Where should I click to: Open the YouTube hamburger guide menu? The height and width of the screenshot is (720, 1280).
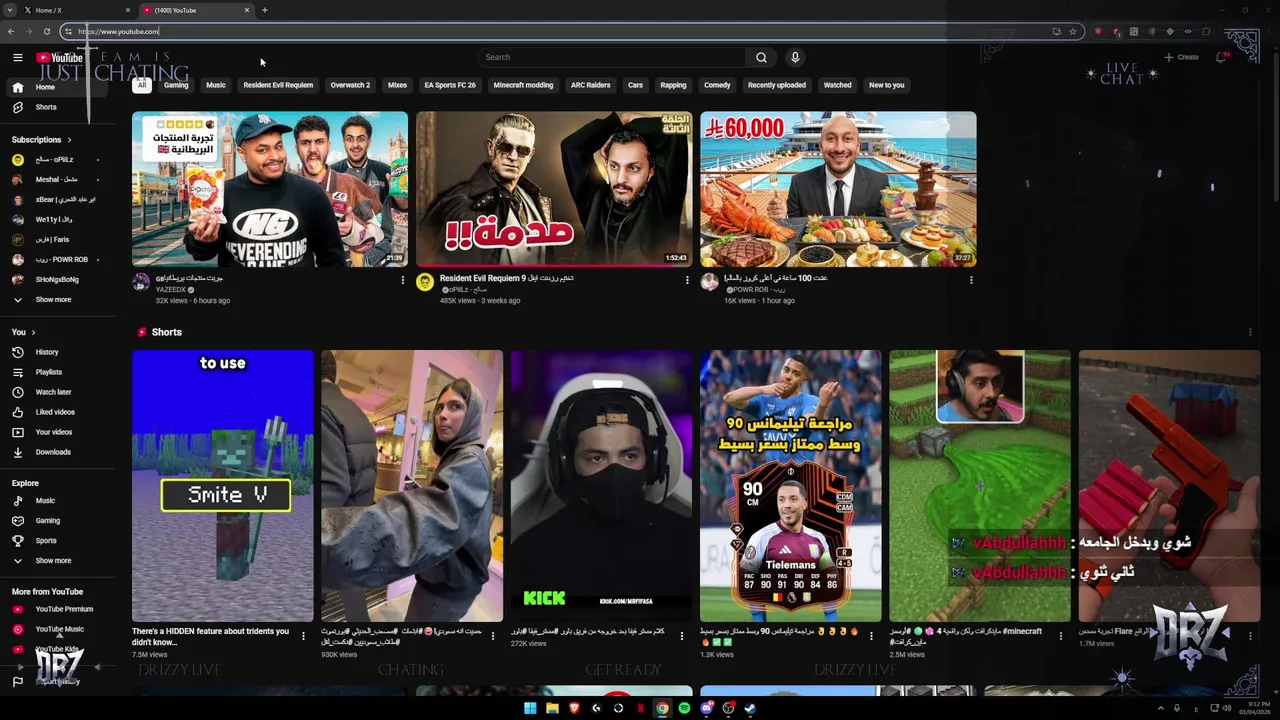[x=17, y=58]
